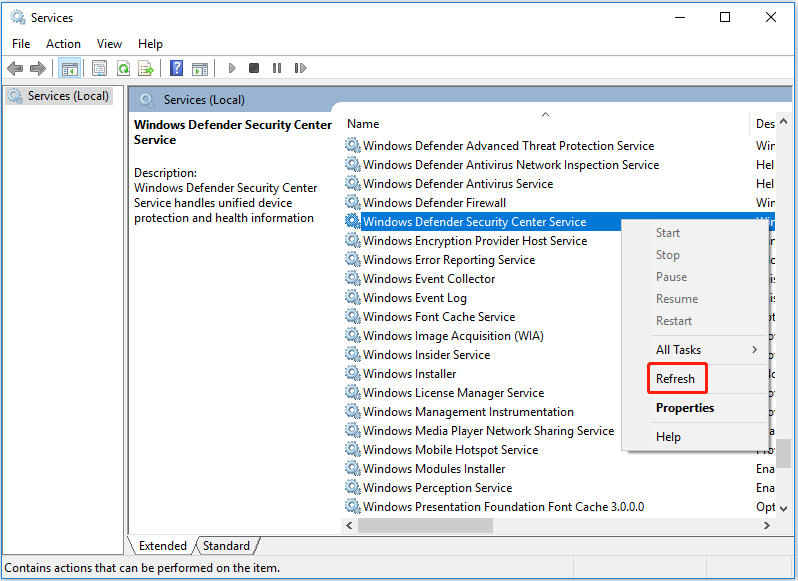Image resolution: width=798 pixels, height=581 pixels.
Task: Expand All Tasks submenu arrow
Action: 755,350
